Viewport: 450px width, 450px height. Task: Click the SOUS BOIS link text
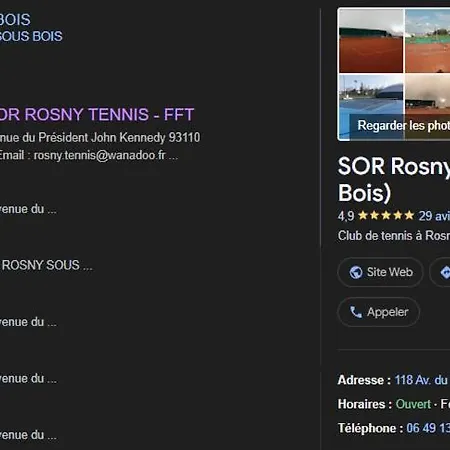(x=31, y=36)
